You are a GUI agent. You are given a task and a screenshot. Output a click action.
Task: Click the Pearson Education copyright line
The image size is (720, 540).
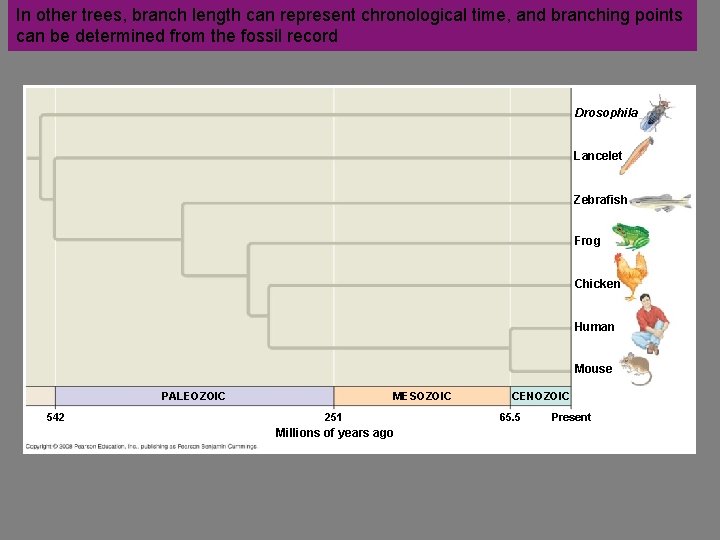[141, 446]
